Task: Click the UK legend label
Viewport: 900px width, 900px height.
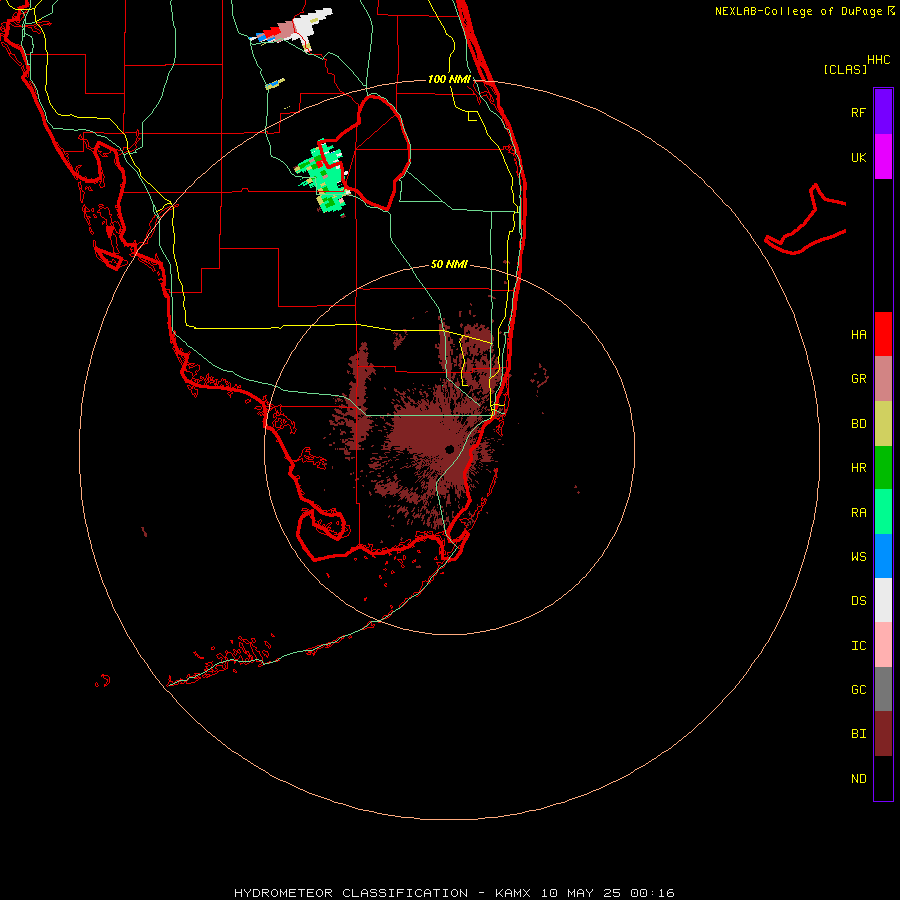Action: coord(858,157)
